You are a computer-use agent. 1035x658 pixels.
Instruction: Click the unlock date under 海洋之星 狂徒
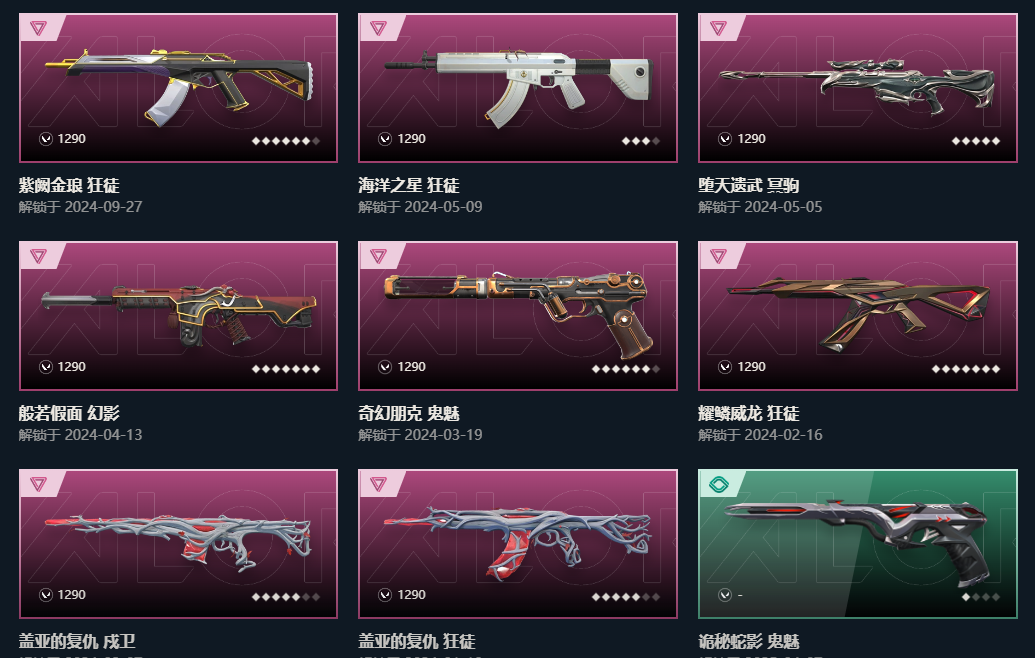(420, 207)
